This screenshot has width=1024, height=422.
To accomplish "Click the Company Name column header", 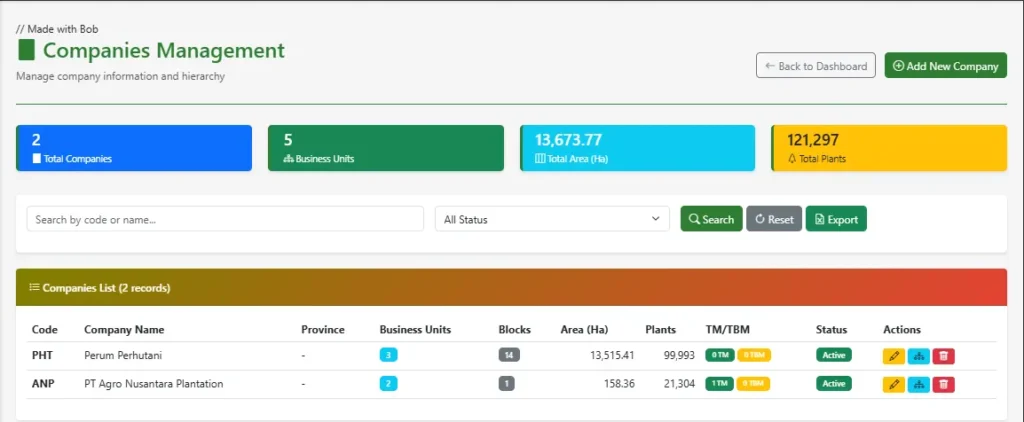I will (x=124, y=329).
